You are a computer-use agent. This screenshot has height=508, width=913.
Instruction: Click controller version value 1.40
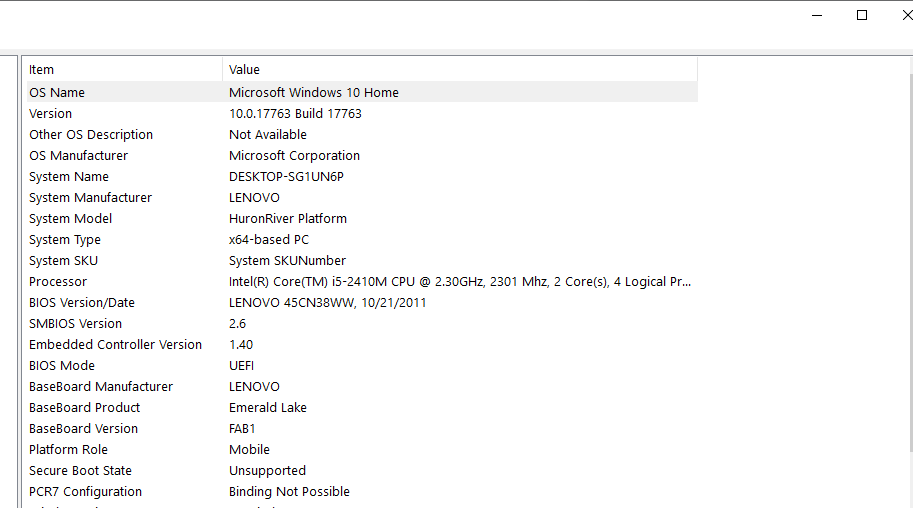tap(241, 344)
